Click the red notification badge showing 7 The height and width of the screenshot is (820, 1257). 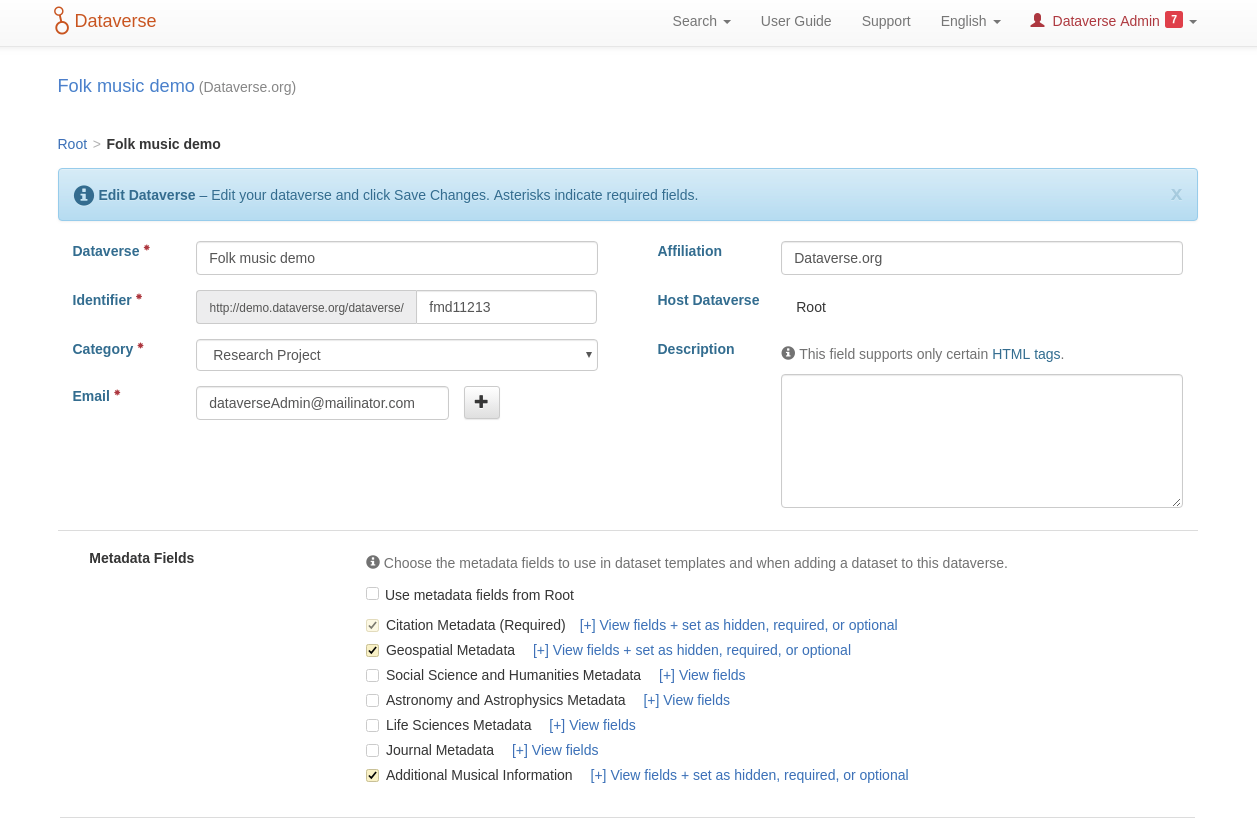click(x=1173, y=19)
